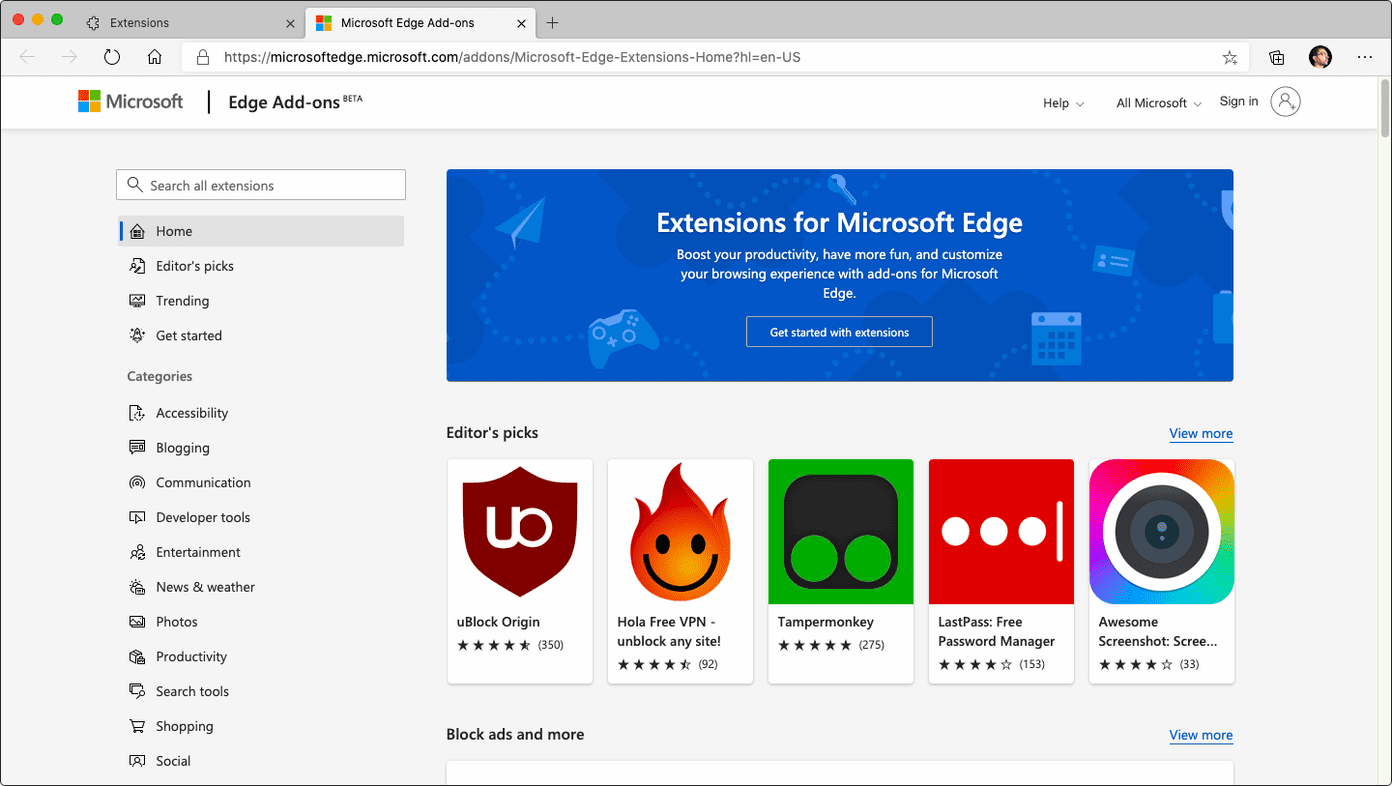Open the Settings and more menu
Viewport: 1392px width, 786px height.
pos(1365,57)
